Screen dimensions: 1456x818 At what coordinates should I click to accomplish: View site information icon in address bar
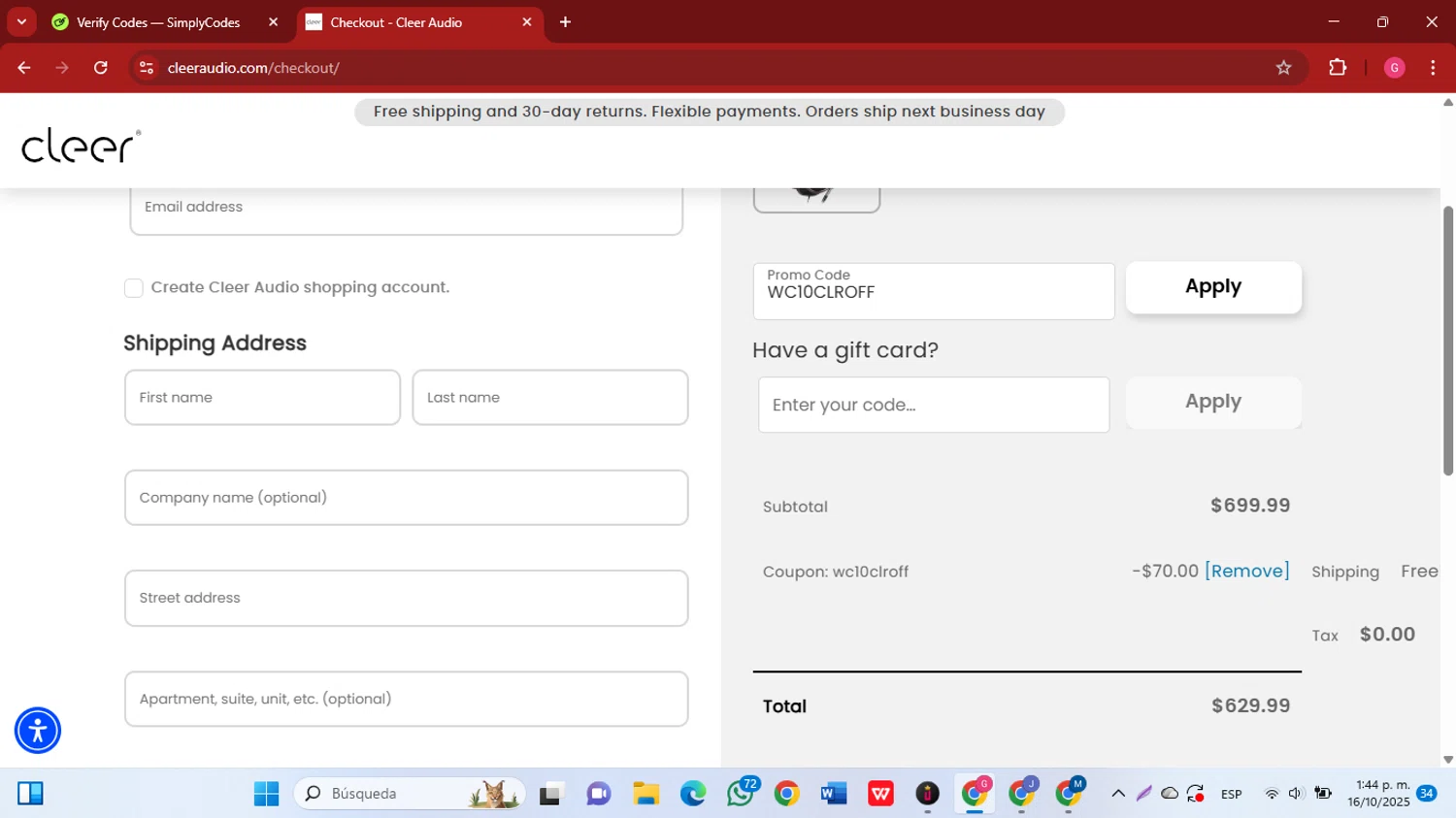click(147, 68)
